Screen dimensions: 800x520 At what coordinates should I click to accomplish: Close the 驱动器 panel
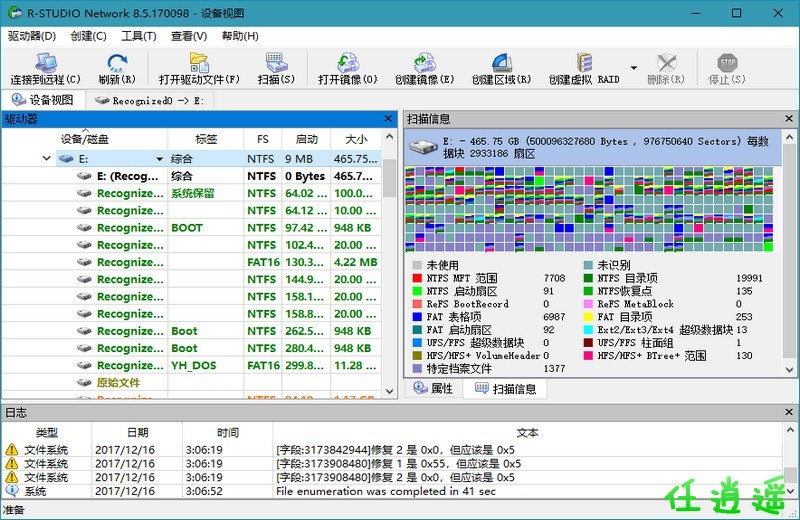coord(388,119)
